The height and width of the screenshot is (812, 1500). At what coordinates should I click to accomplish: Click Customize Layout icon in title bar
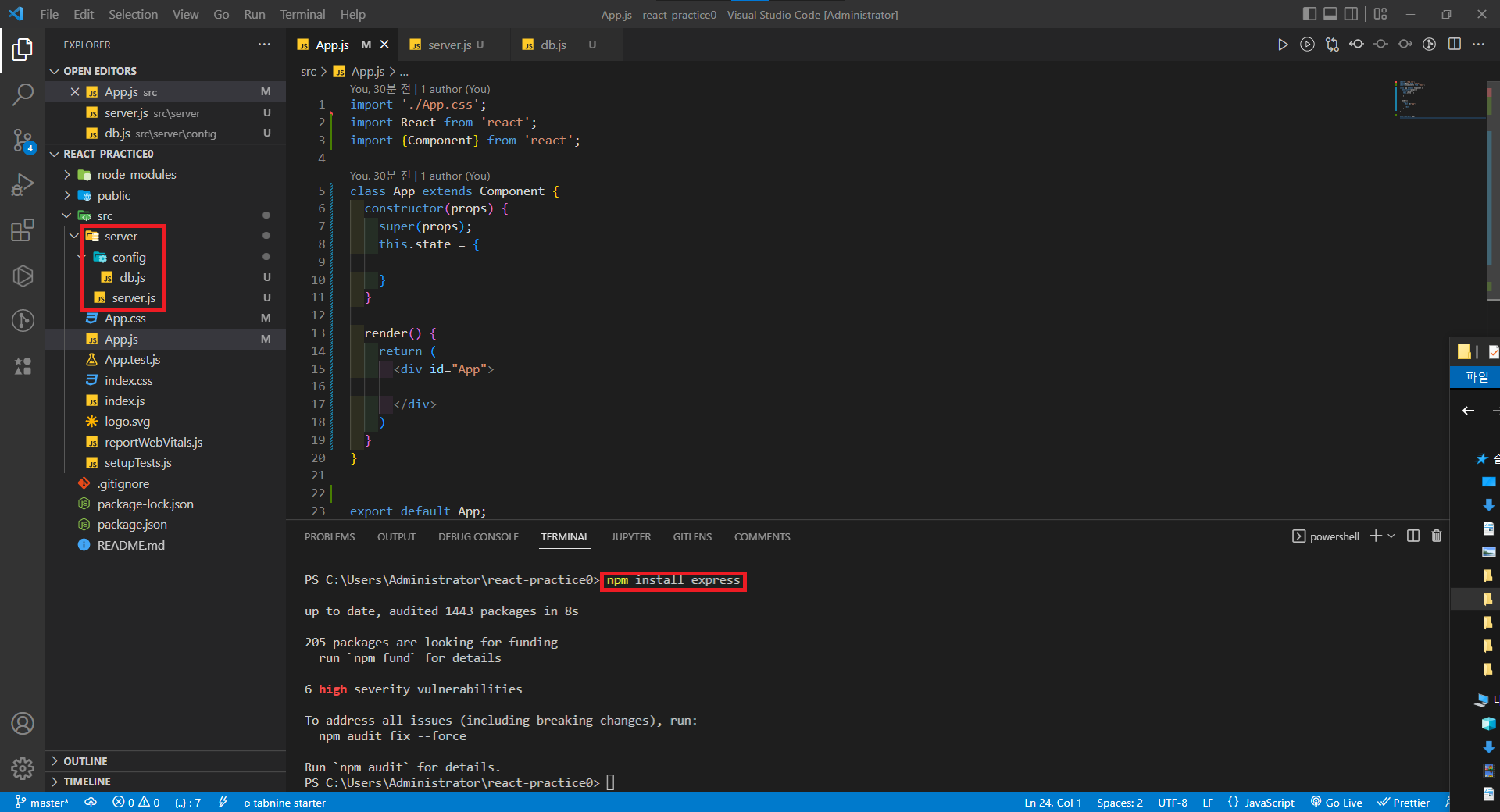tap(1380, 14)
